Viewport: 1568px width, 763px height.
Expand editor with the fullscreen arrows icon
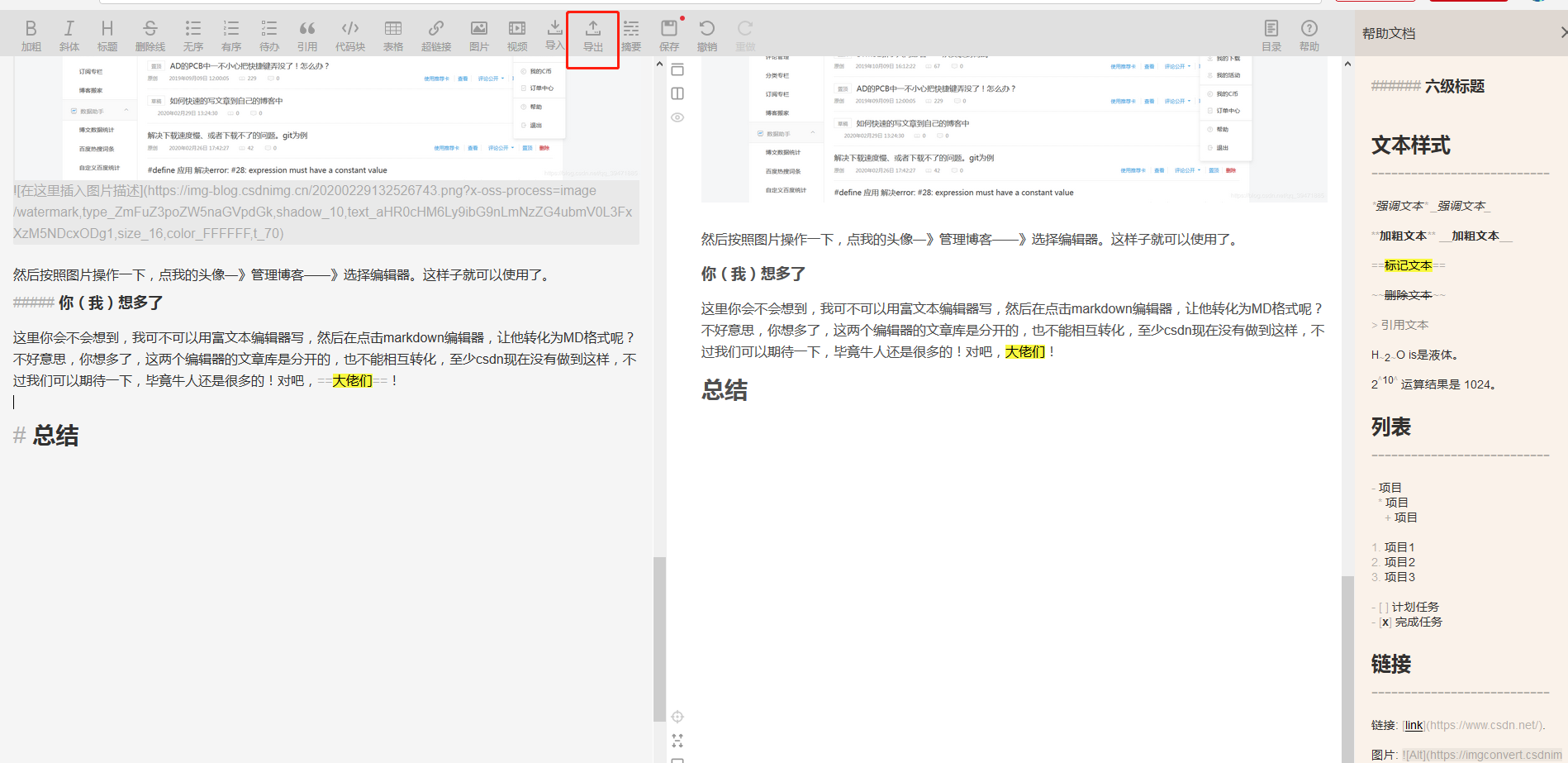[x=677, y=740]
